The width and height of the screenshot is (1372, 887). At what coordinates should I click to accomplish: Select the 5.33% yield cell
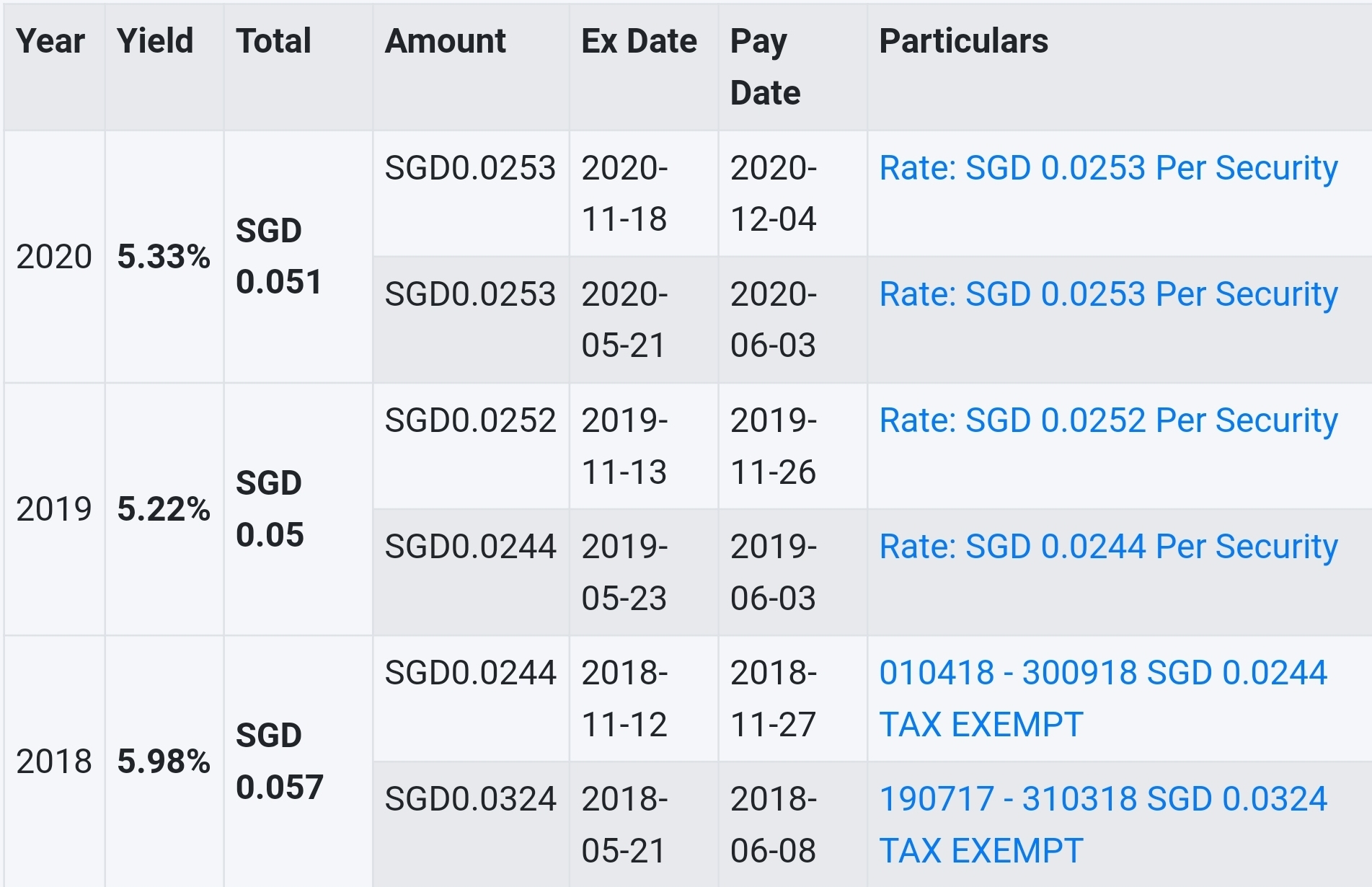164,257
